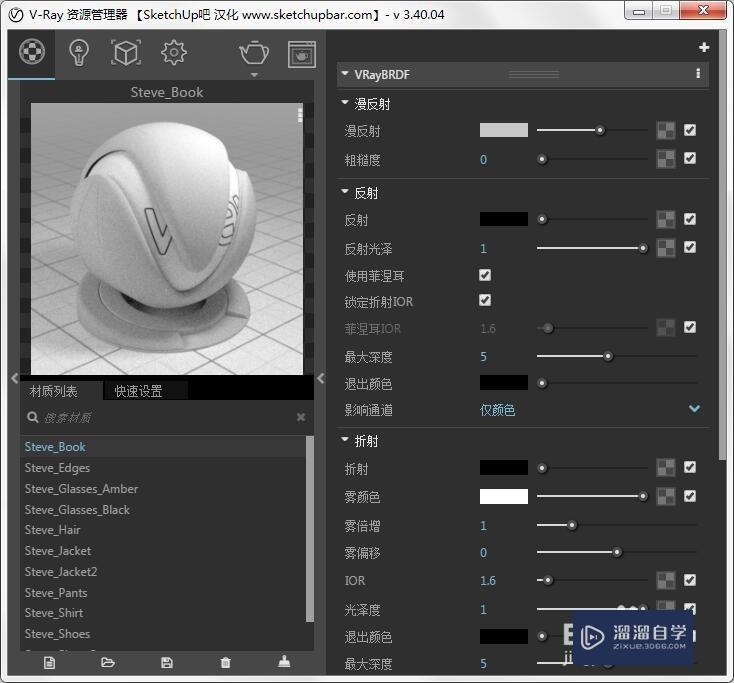Click the roughness value 0

pos(483,160)
